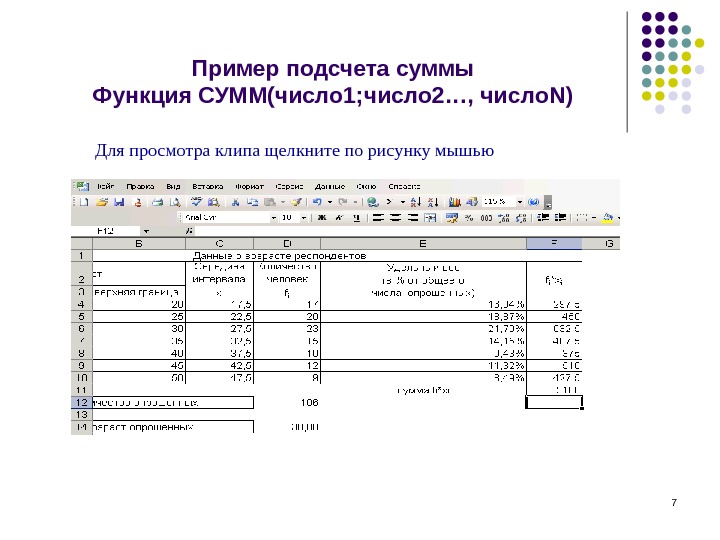Toggle Align Right formatting
This screenshot has width=720, height=540.
click(413, 218)
